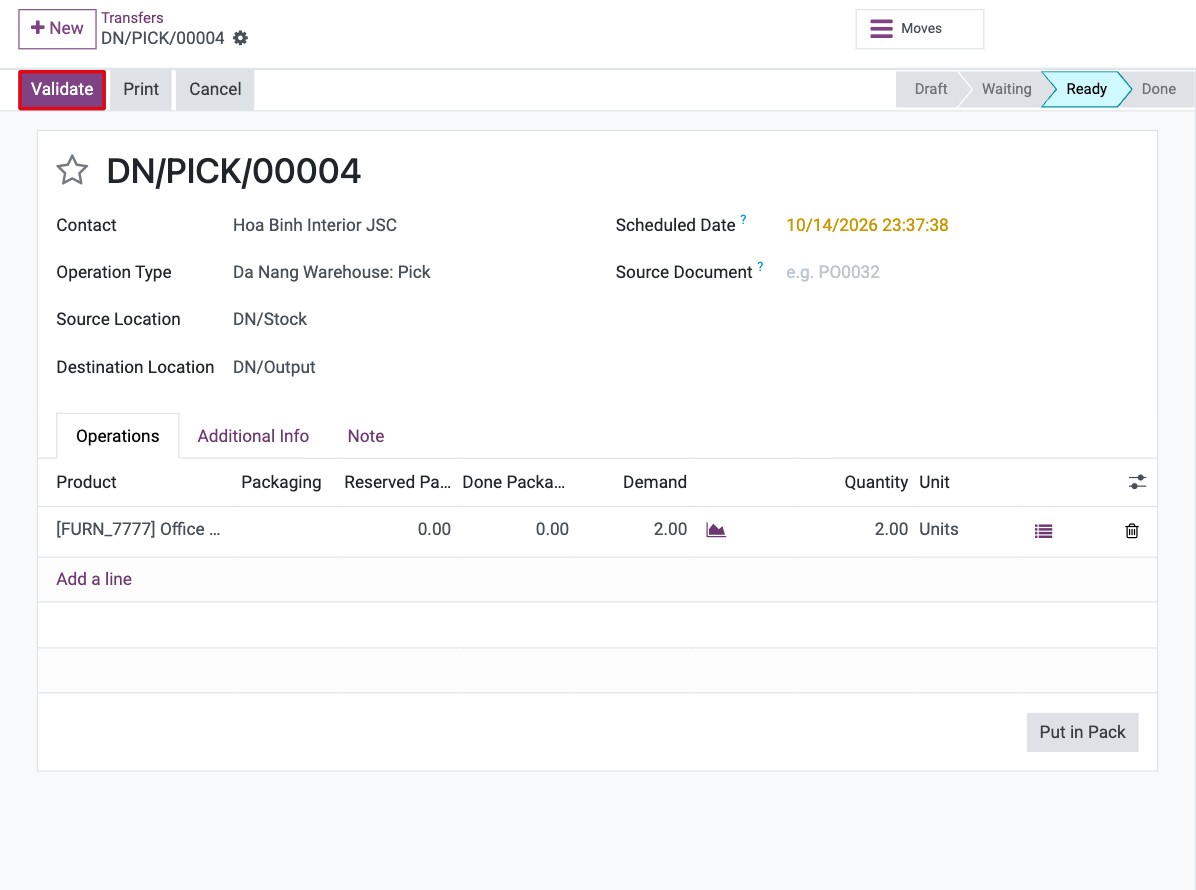Screen dimensions: 1196x890
Task: Click Done Packaging column header
Action: (x=513, y=482)
